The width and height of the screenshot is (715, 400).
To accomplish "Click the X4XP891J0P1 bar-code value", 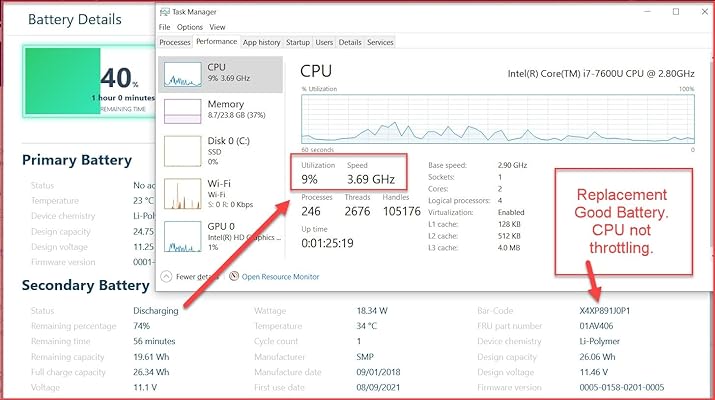I will coord(605,311).
